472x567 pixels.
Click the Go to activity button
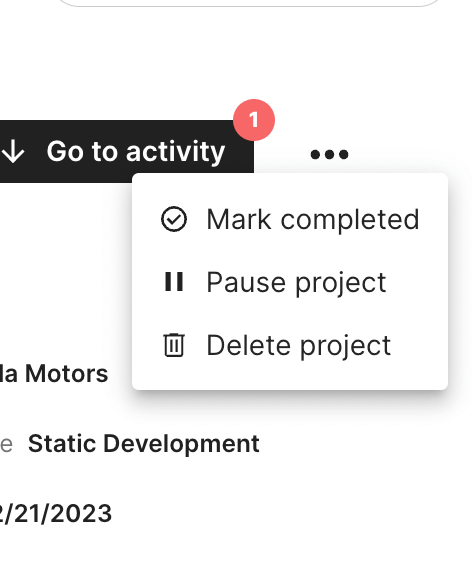point(127,151)
